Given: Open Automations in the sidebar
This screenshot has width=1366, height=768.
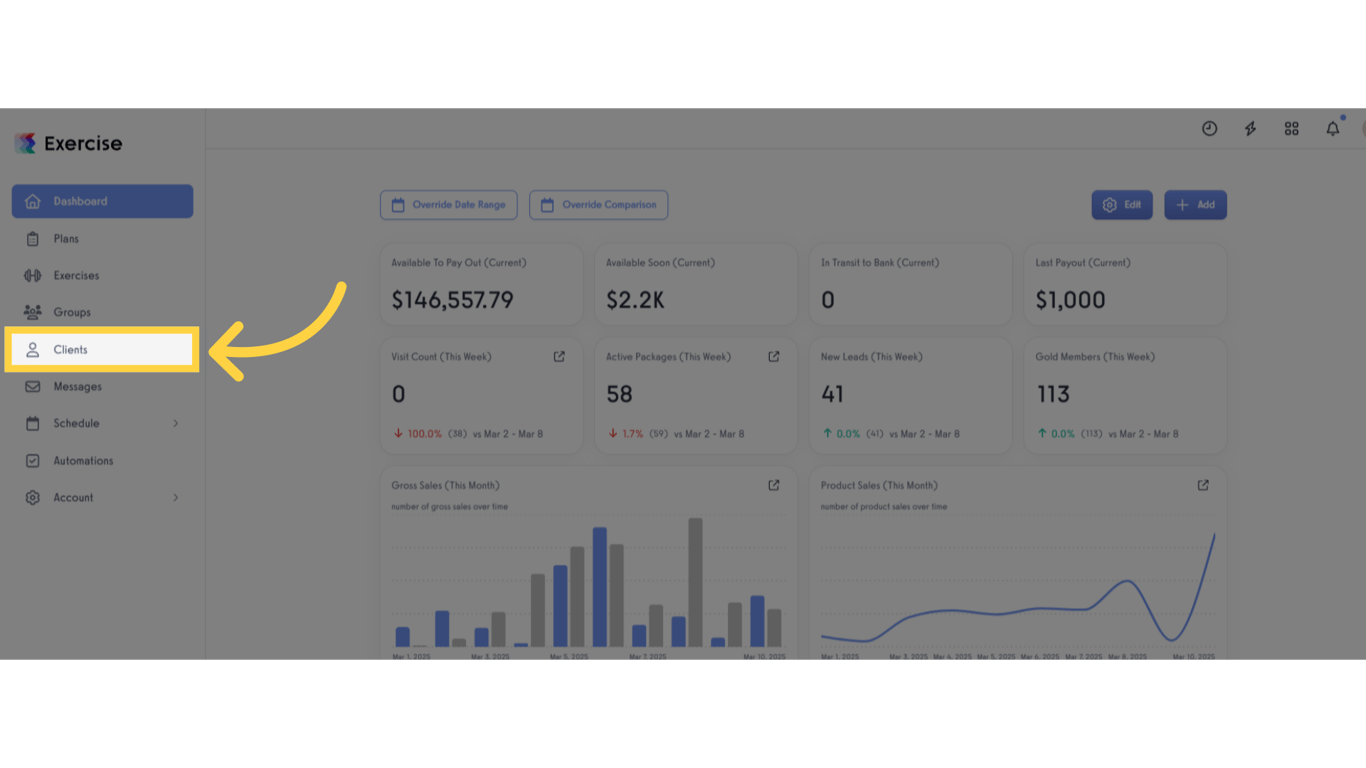Looking at the screenshot, I should click(x=102, y=461).
